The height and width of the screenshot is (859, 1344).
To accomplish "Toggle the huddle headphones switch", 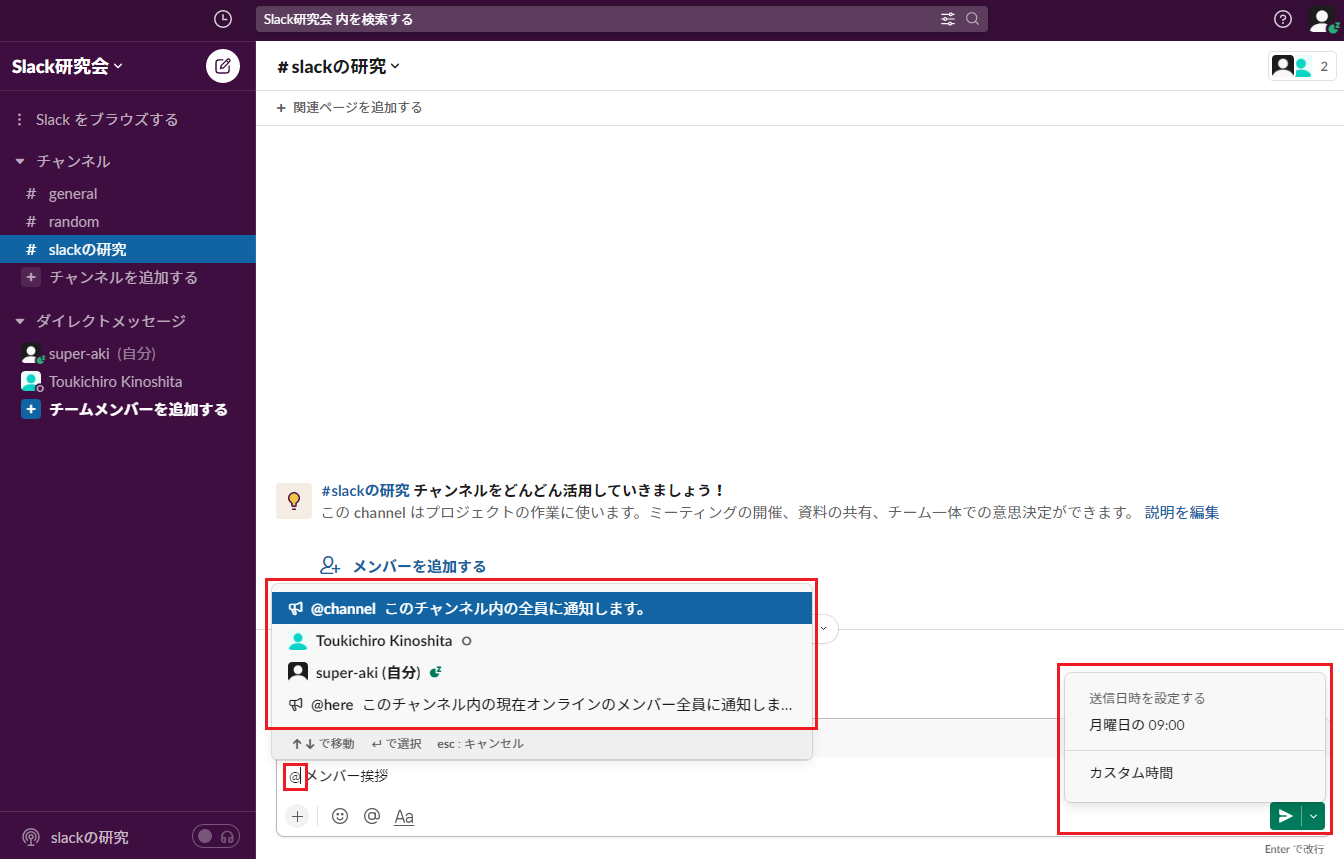I will (x=217, y=837).
